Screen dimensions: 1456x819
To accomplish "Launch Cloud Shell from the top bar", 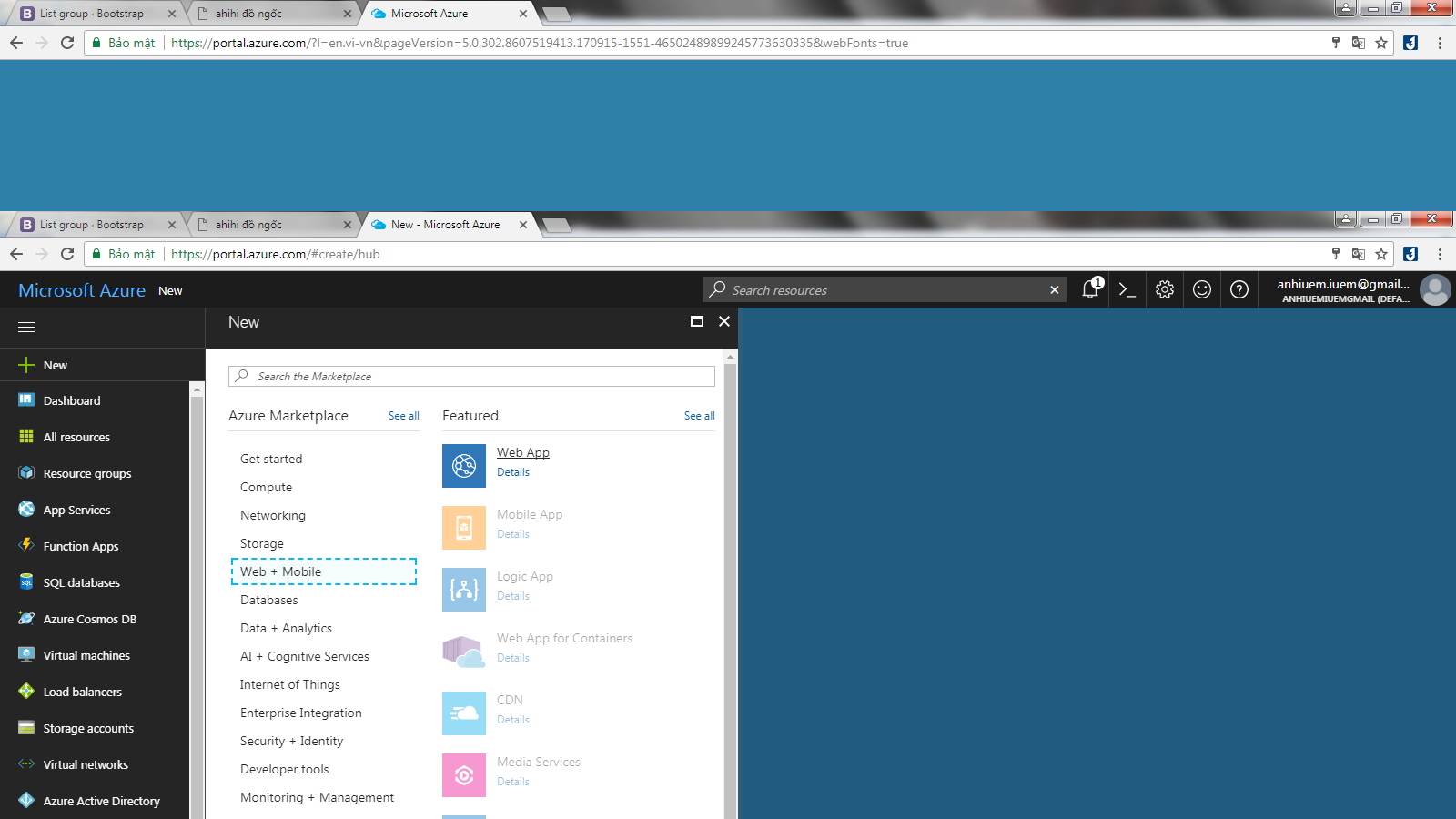I will (x=1127, y=289).
